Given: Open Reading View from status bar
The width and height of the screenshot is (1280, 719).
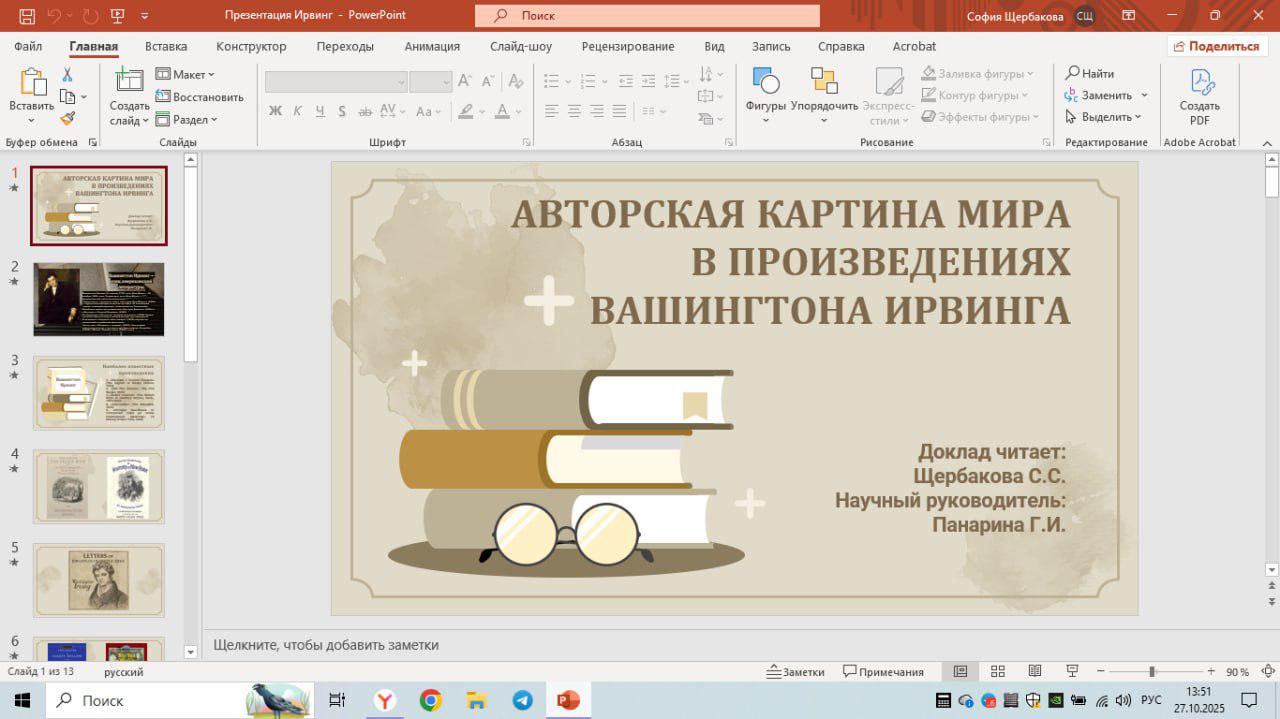Looking at the screenshot, I should (x=1035, y=672).
